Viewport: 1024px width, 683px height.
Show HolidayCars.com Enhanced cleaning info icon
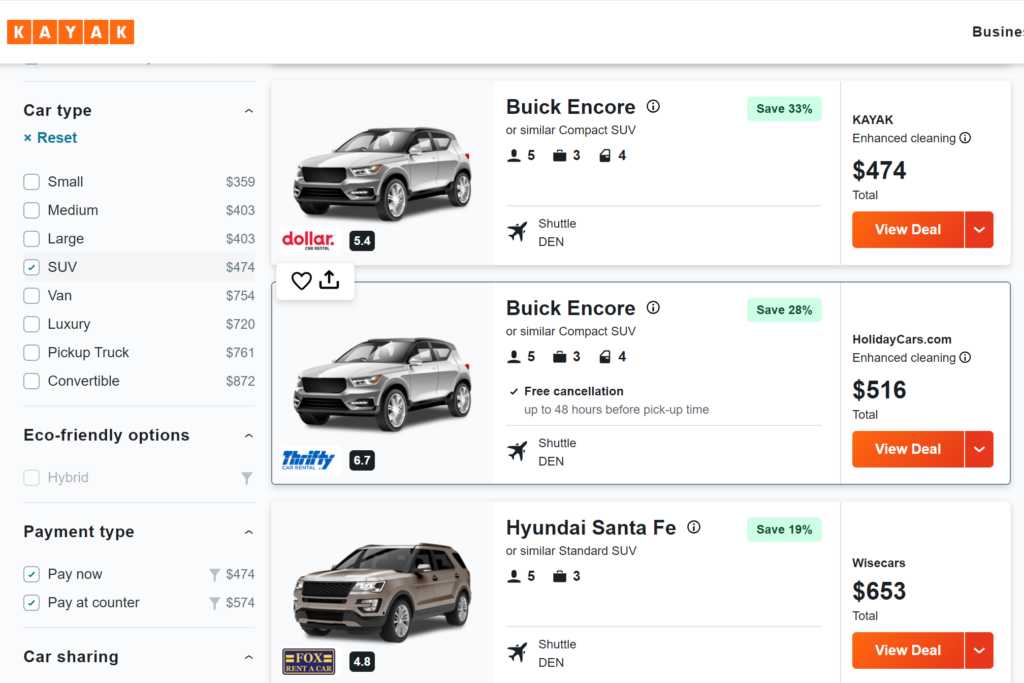click(x=965, y=357)
